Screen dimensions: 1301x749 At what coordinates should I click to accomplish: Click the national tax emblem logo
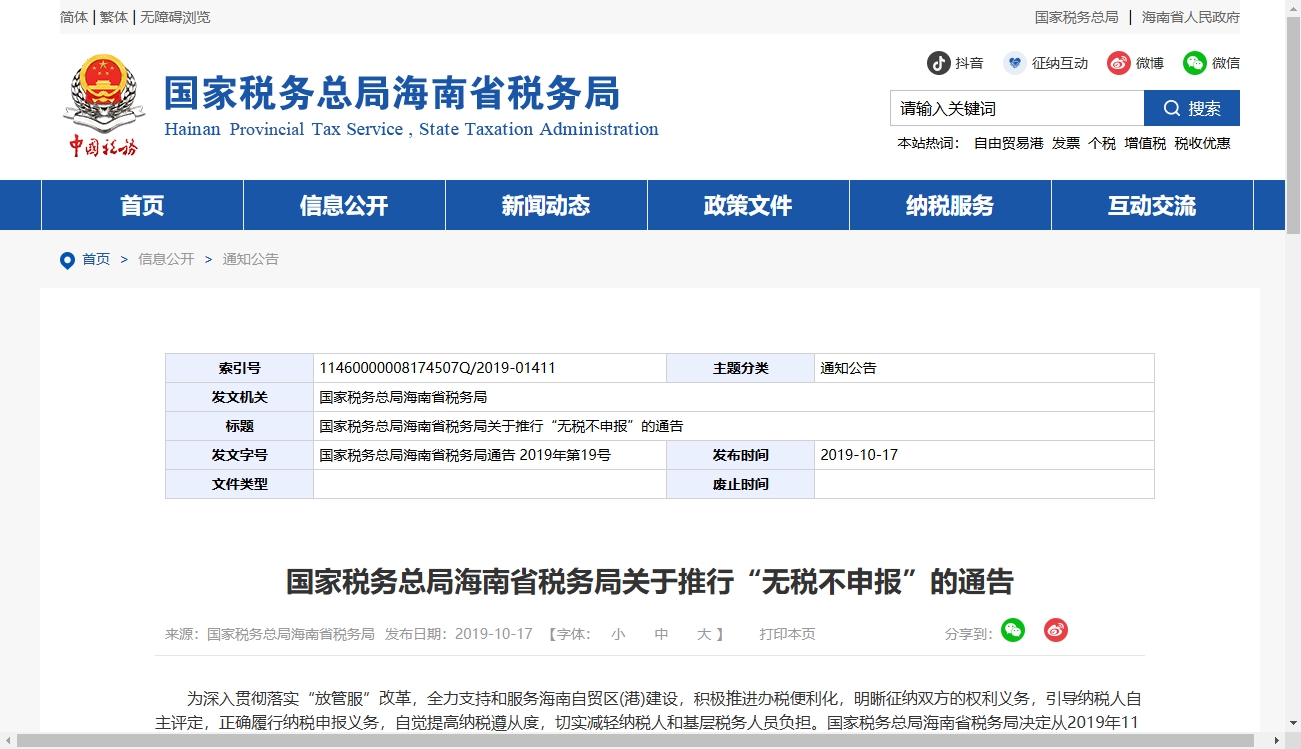pyautogui.click(x=103, y=104)
